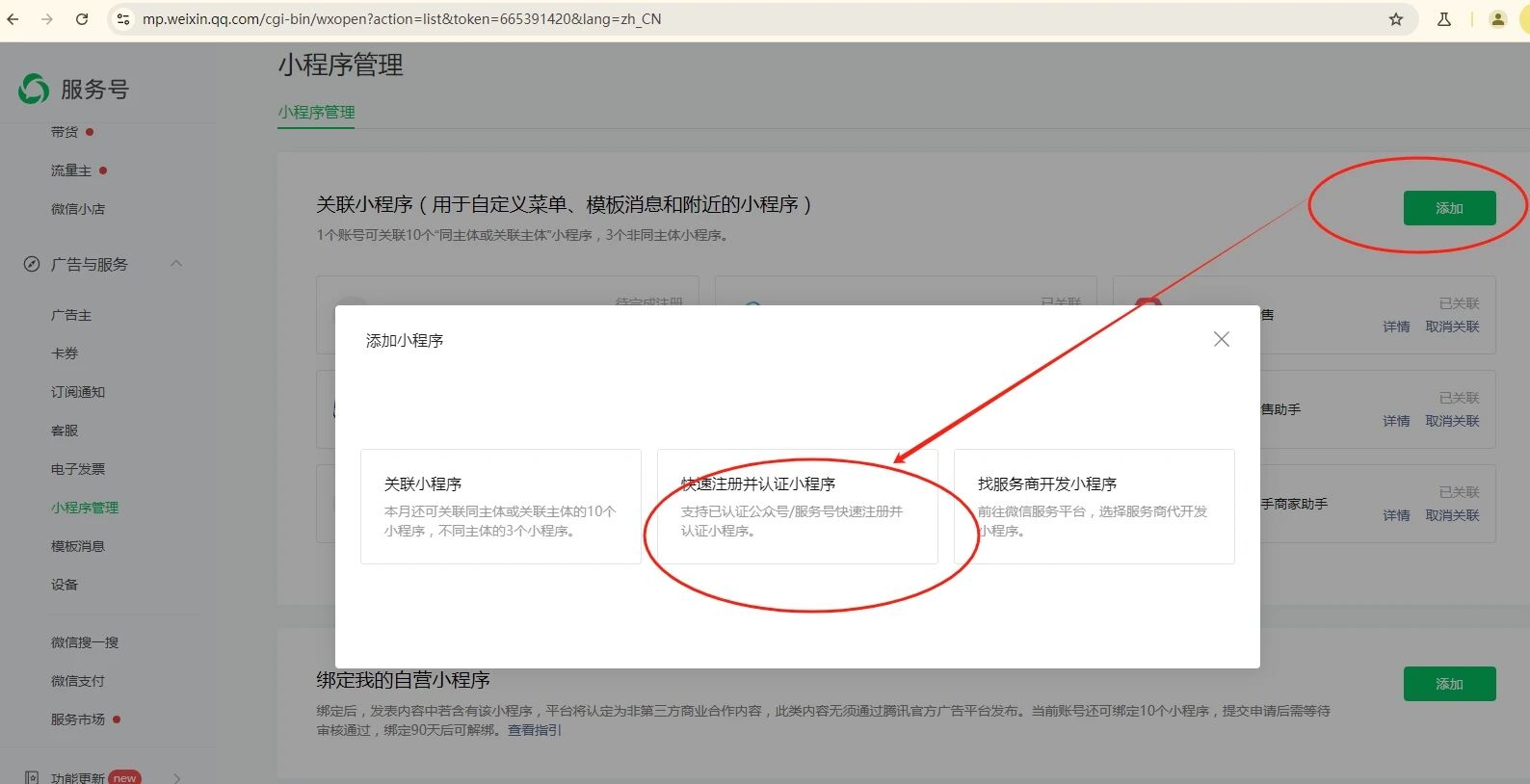Image resolution: width=1530 pixels, height=784 pixels.
Task: Close the 添加小程序 dialog
Action: click(1222, 339)
